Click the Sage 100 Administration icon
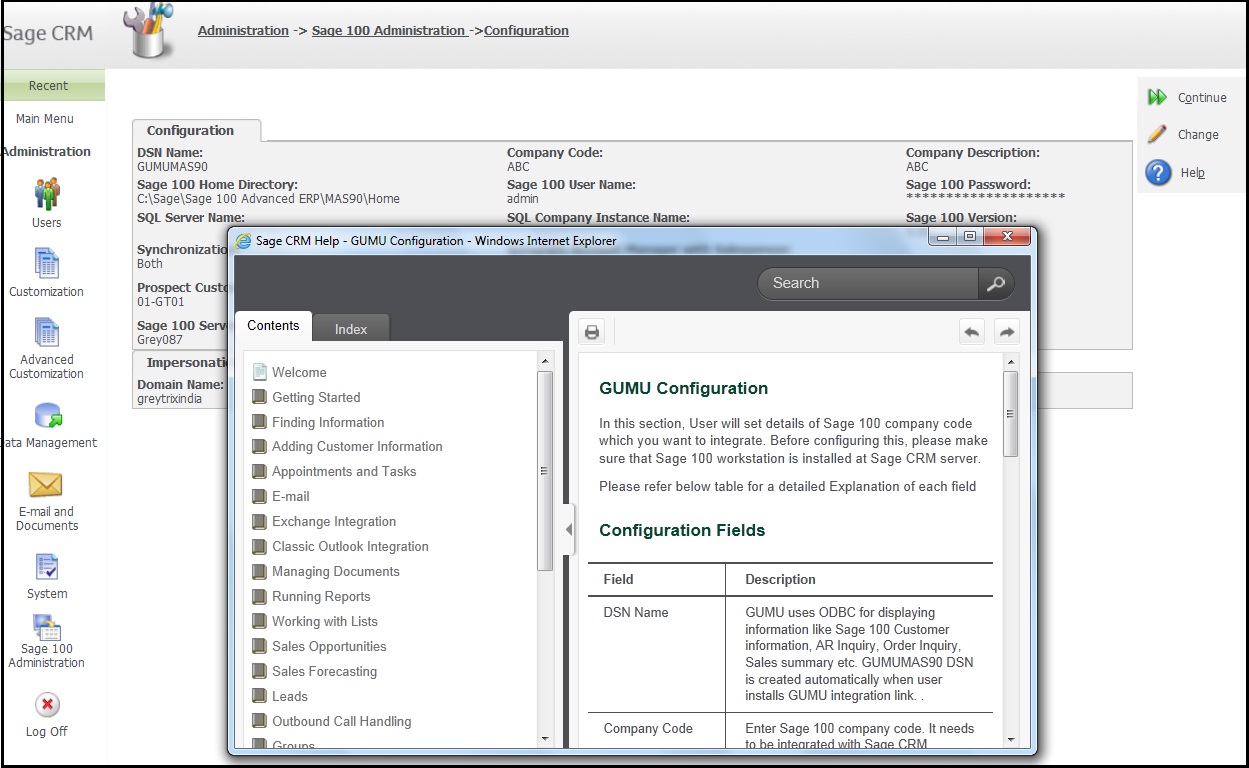The image size is (1249, 768). click(46, 628)
